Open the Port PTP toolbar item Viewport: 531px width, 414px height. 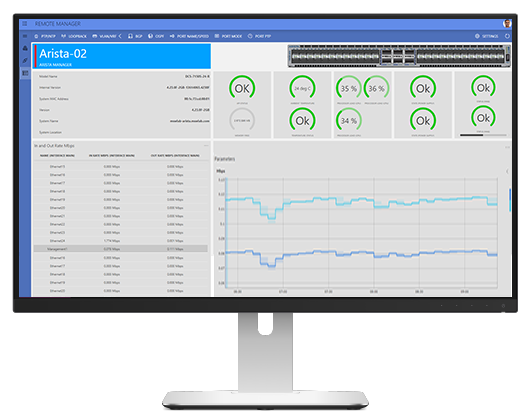pos(259,36)
